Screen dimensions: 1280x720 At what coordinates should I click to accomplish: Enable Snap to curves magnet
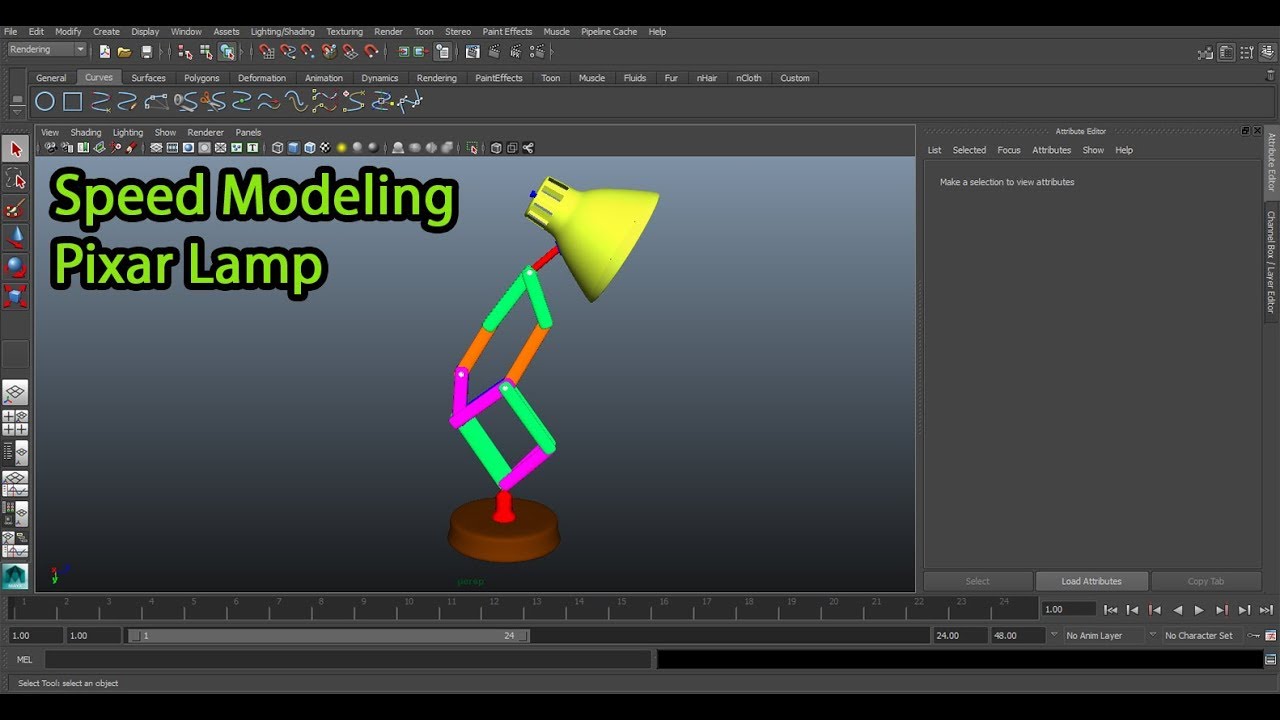(x=288, y=51)
